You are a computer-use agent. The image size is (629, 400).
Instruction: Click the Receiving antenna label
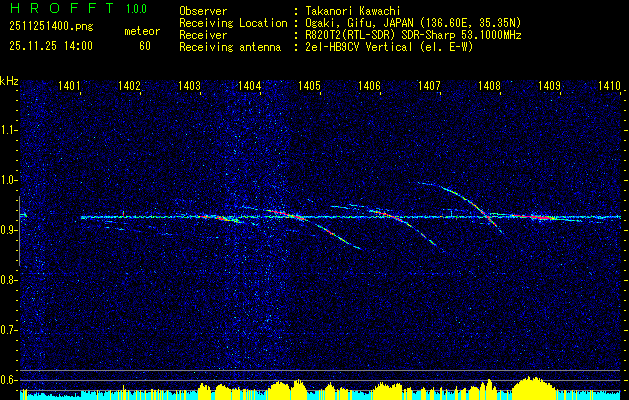(230, 47)
